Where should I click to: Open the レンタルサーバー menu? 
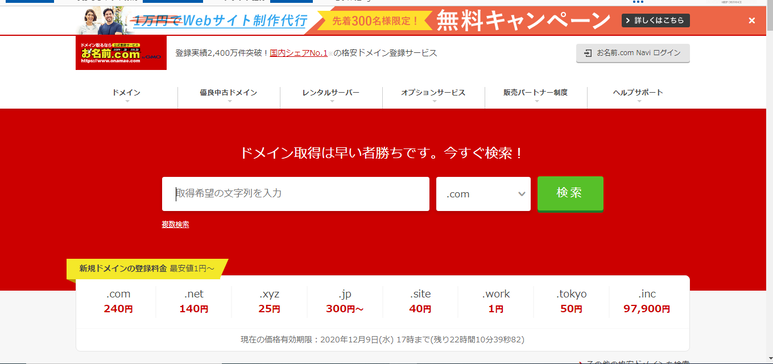pyautogui.click(x=331, y=93)
